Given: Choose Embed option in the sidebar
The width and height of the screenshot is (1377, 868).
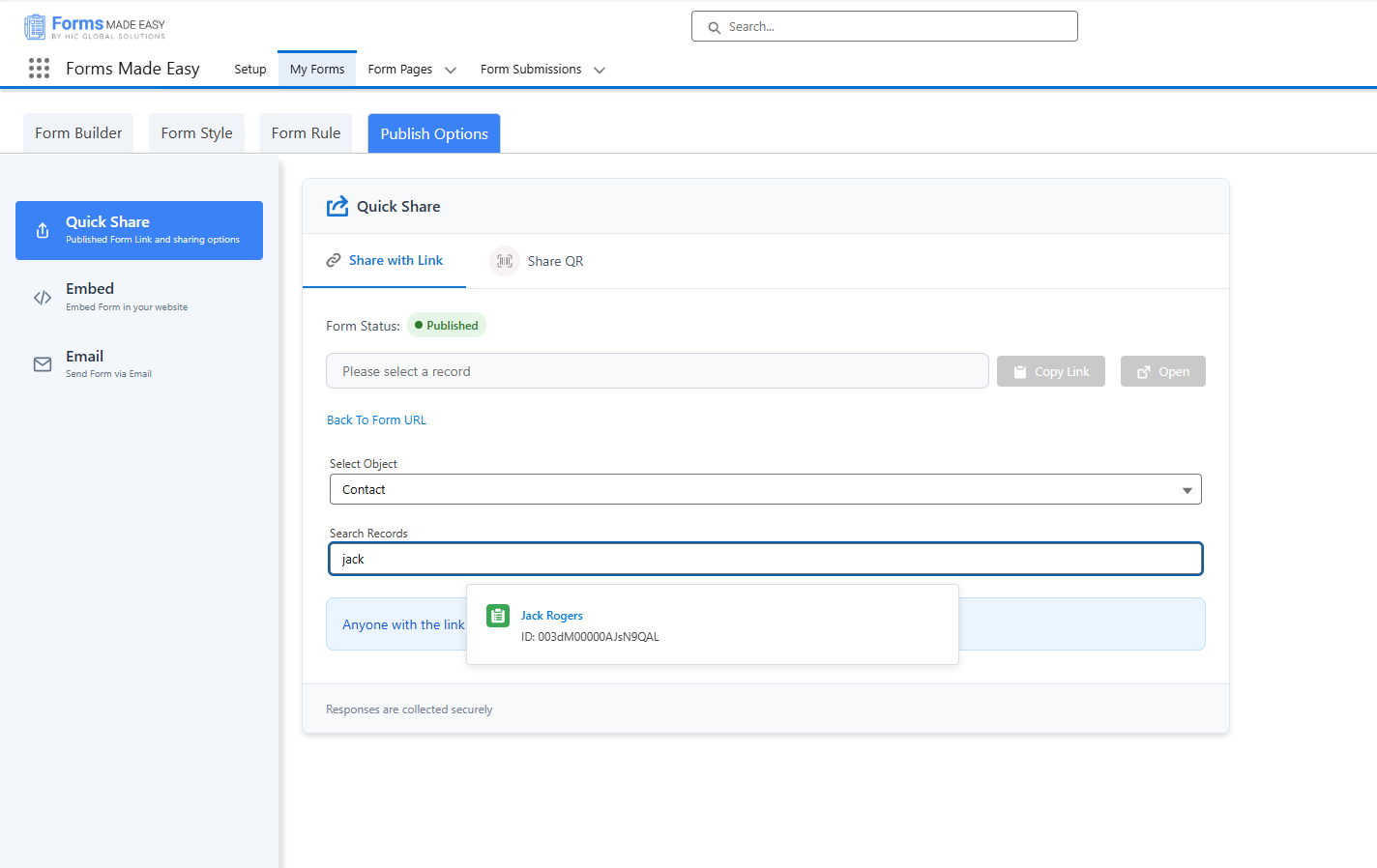Looking at the screenshot, I should pos(139,298).
